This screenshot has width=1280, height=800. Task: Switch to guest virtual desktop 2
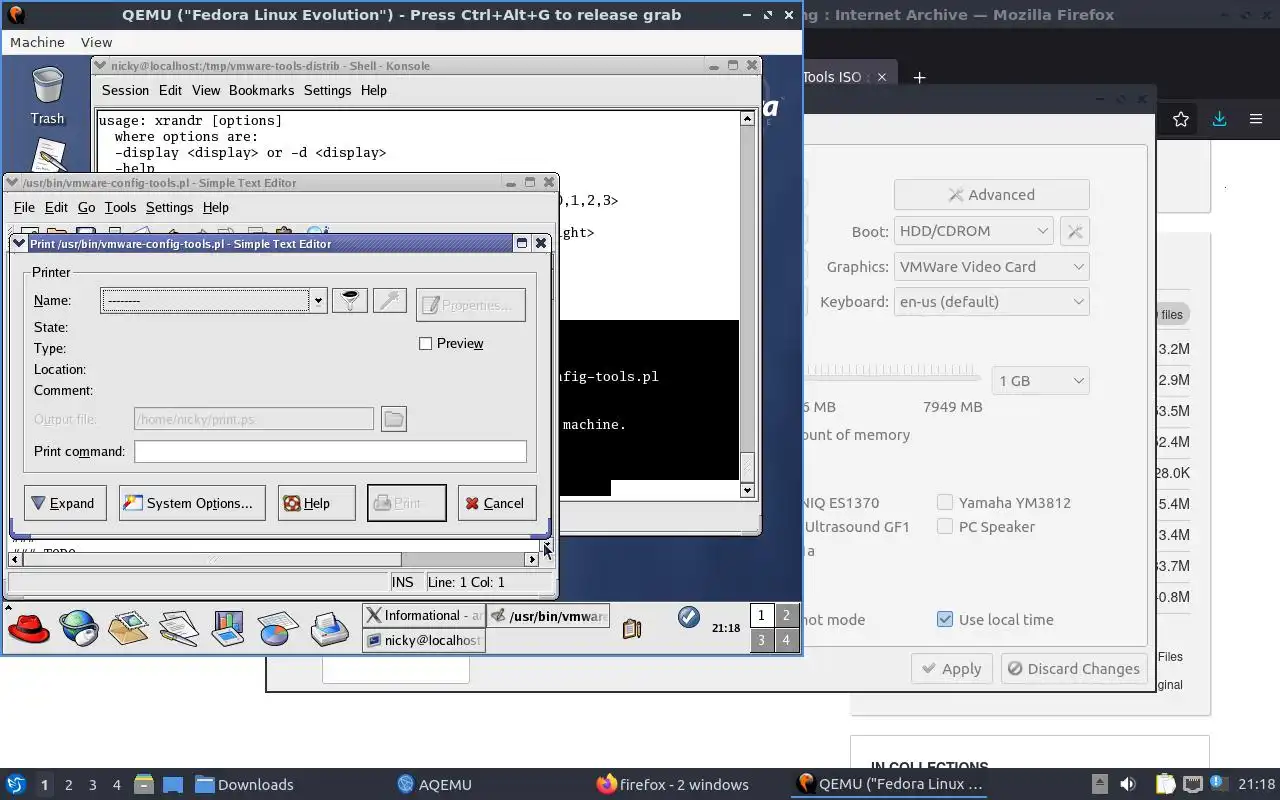pos(786,616)
